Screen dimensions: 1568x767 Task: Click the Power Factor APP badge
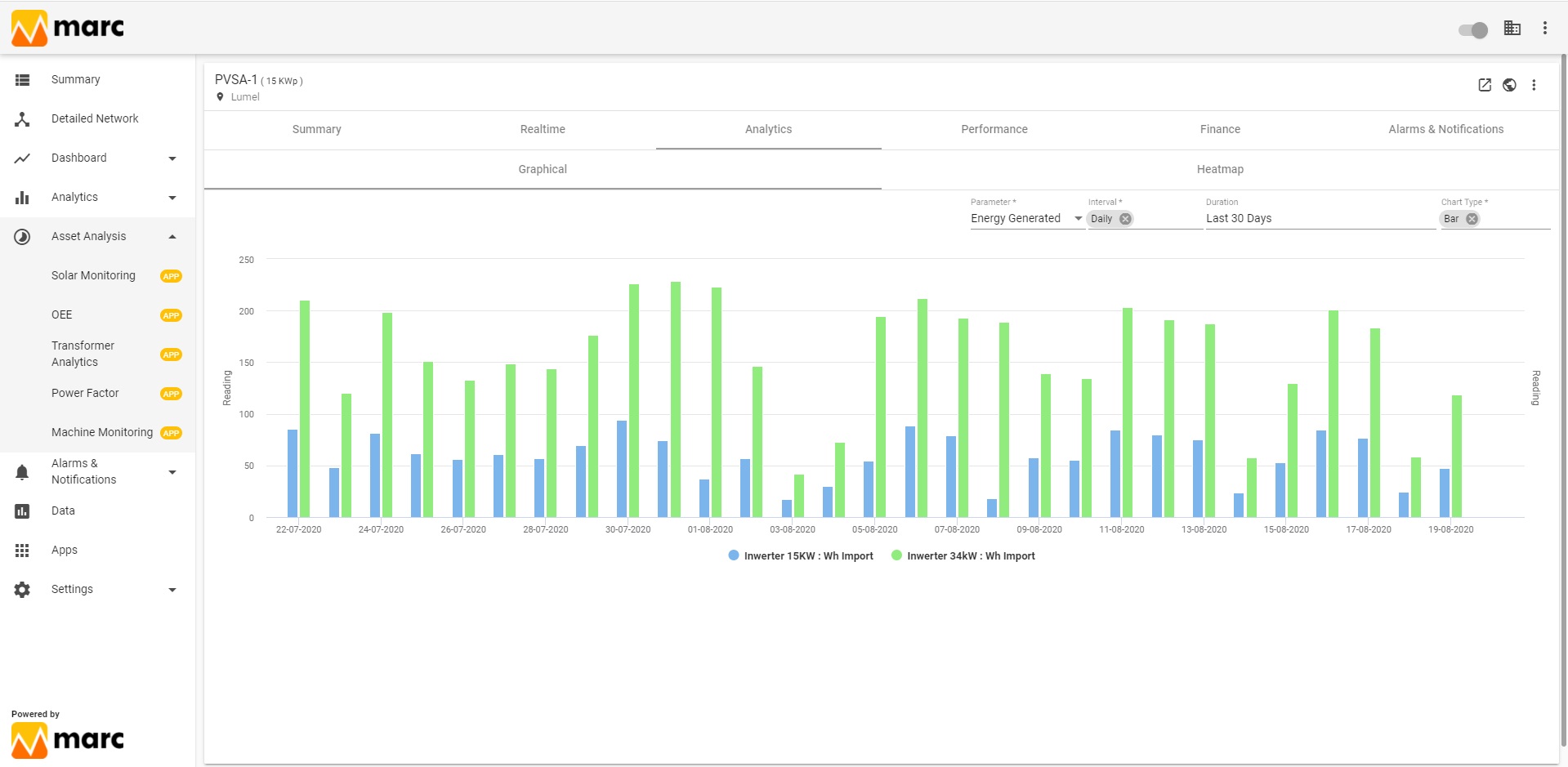[171, 394]
